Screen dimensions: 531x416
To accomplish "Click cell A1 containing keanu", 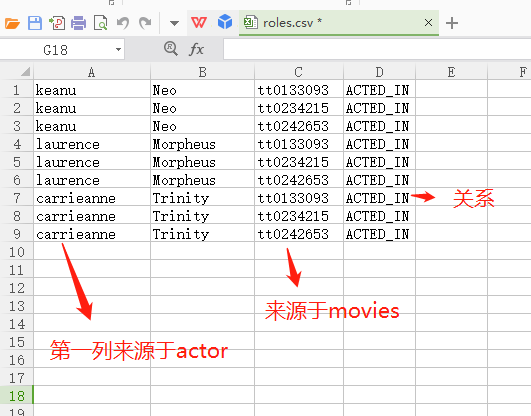I will [92, 90].
